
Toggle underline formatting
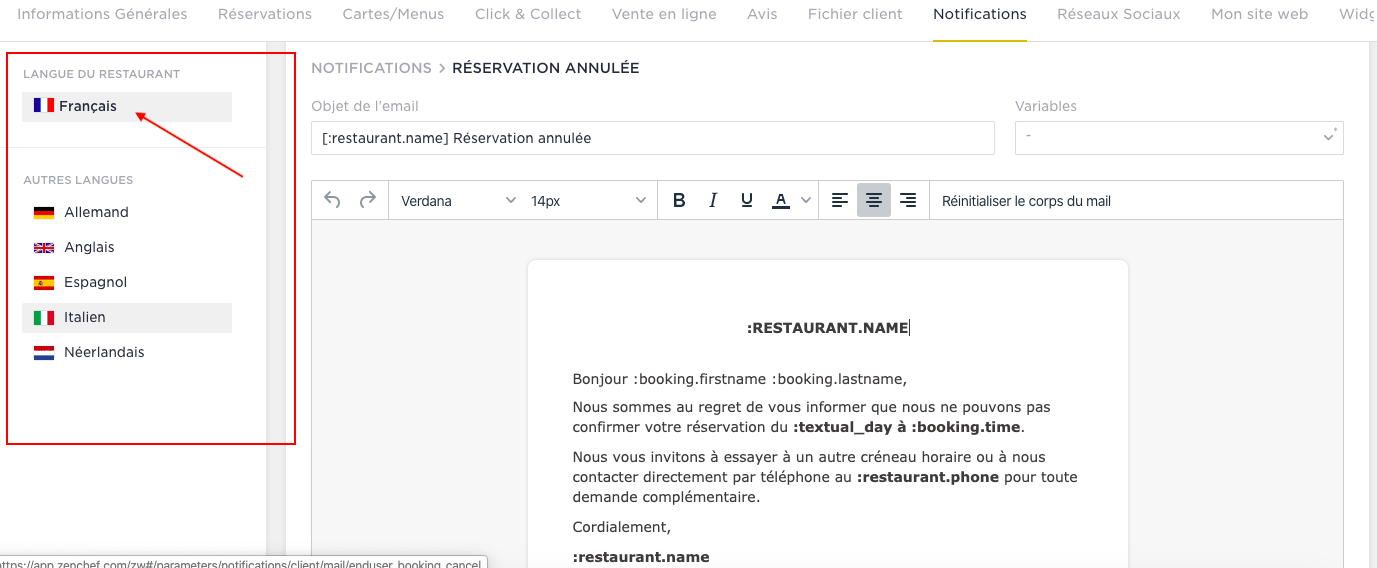(x=747, y=200)
